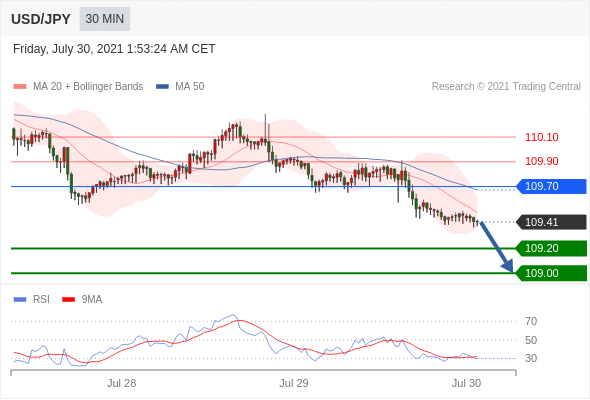Click the pink MA 20 legend swatch
Image resolution: width=590 pixels, height=400 pixels.
pyautogui.click(x=20, y=87)
